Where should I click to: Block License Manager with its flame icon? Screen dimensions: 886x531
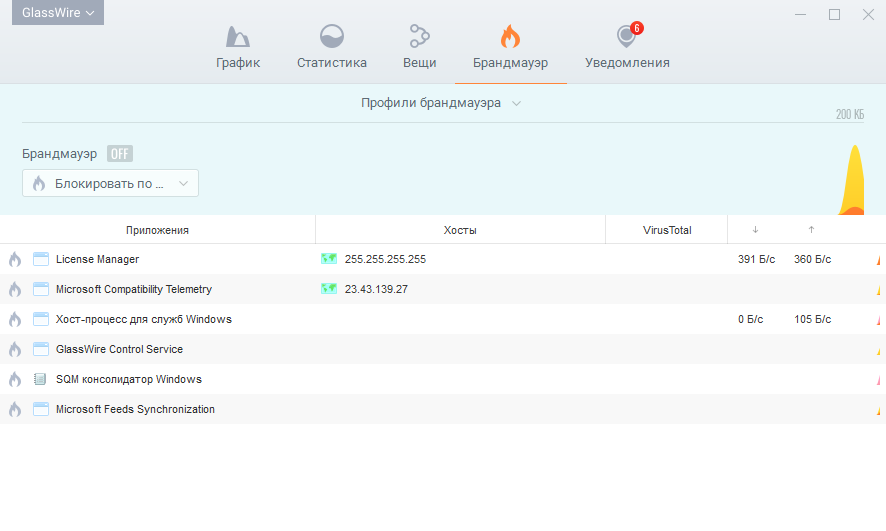[15, 259]
